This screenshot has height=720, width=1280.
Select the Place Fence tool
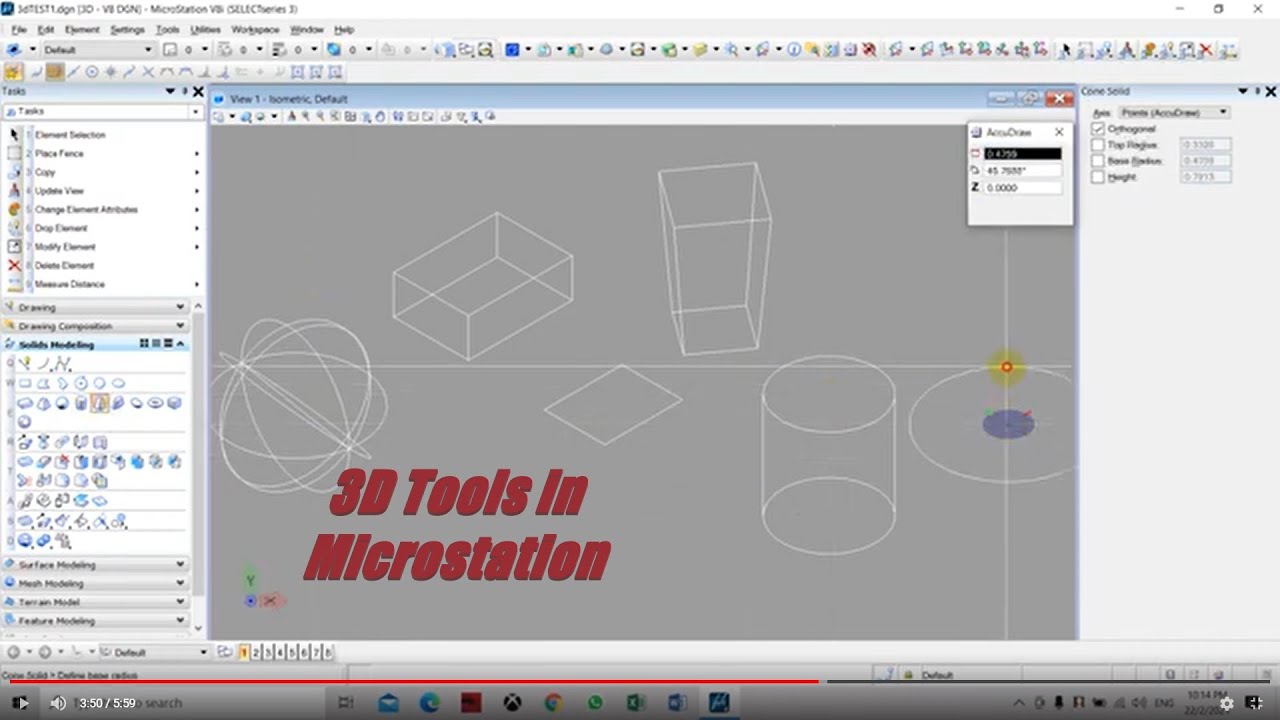pos(59,154)
